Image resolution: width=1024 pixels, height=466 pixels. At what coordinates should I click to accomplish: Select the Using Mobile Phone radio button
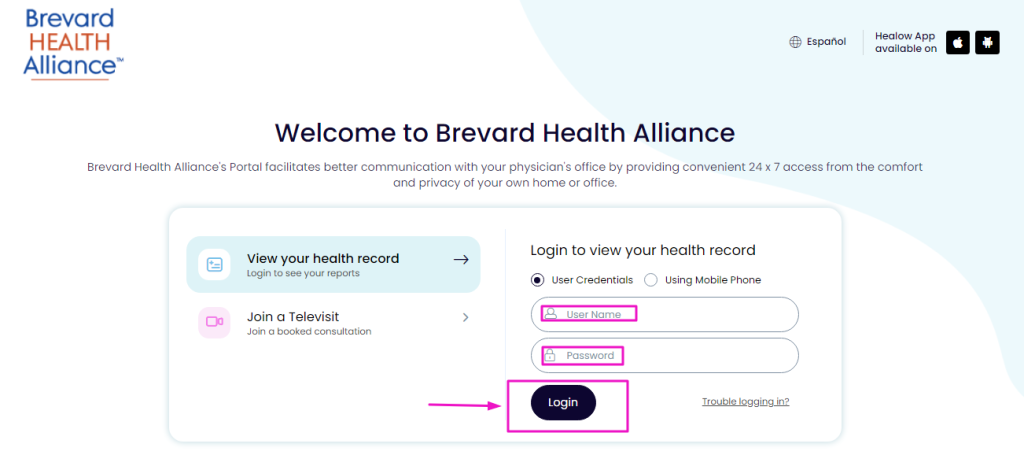[x=650, y=280]
